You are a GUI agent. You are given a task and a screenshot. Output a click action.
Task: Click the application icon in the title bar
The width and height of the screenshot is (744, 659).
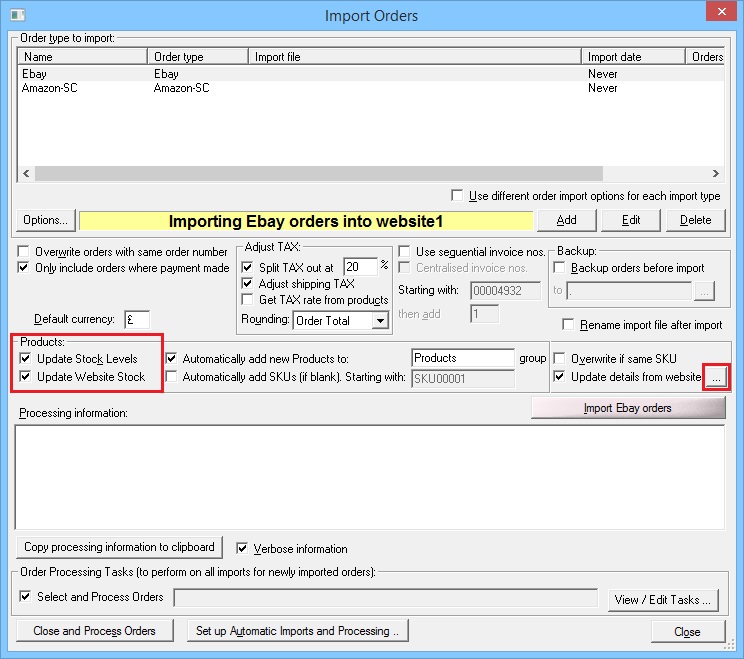point(18,15)
